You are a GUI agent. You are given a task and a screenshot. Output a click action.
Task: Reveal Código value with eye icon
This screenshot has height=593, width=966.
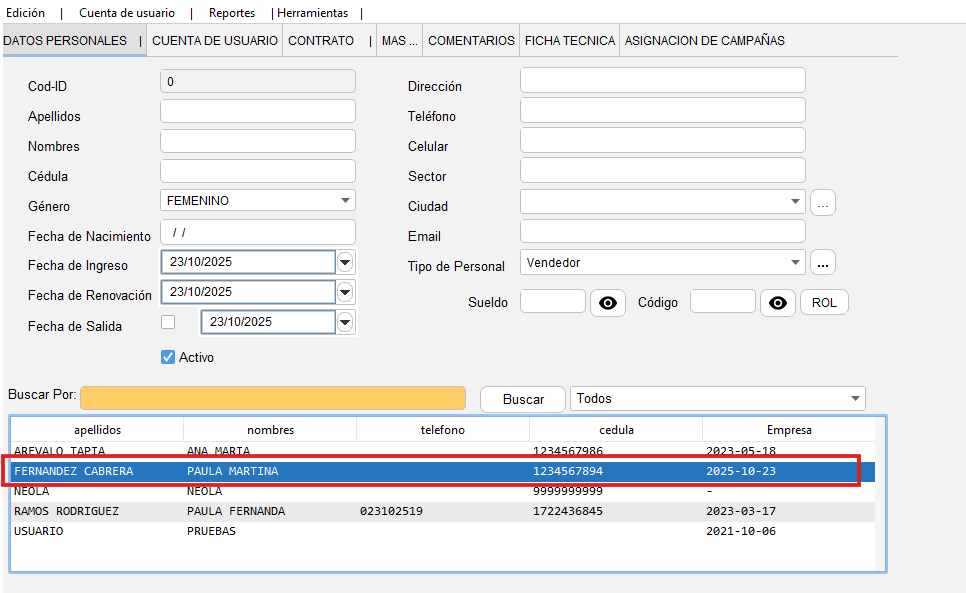click(778, 303)
